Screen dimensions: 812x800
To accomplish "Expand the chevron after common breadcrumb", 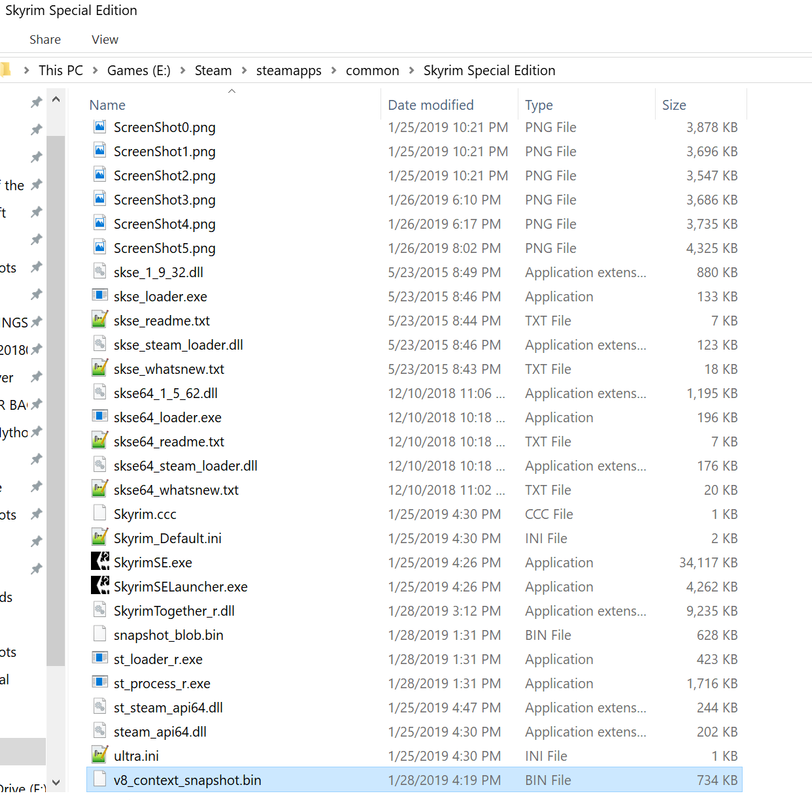I will [x=411, y=70].
